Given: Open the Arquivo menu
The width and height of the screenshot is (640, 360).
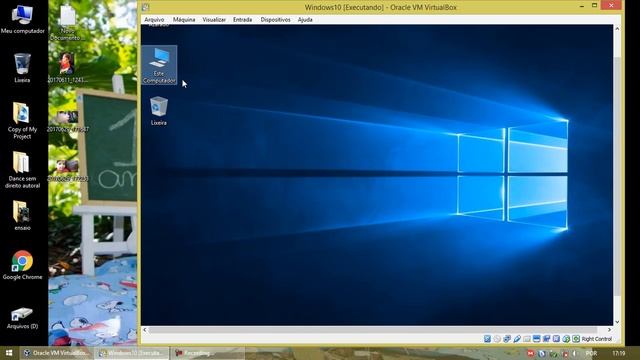Looking at the screenshot, I should (154, 19).
